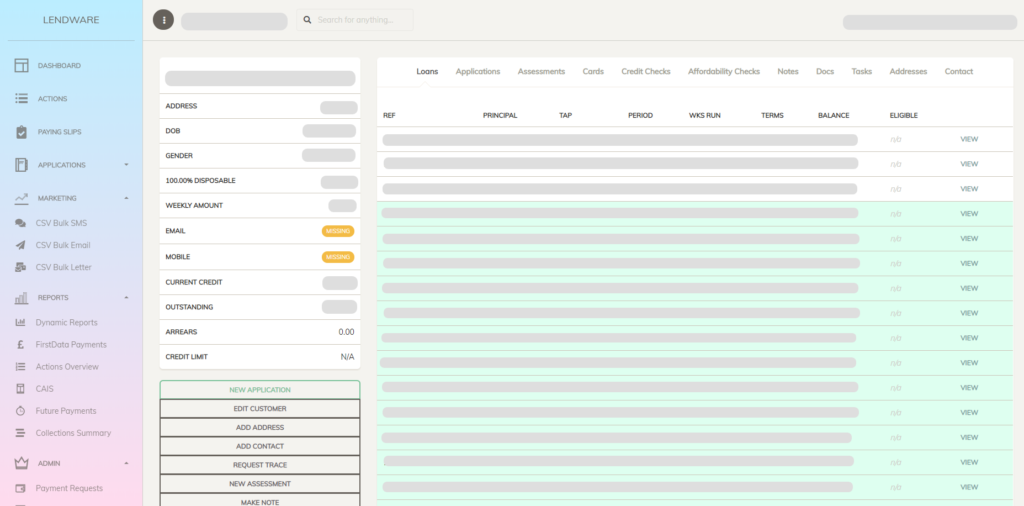Click the FirstData Payments pound icon
The height and width of the screenshot is (506, 1024).
point(20,345)
